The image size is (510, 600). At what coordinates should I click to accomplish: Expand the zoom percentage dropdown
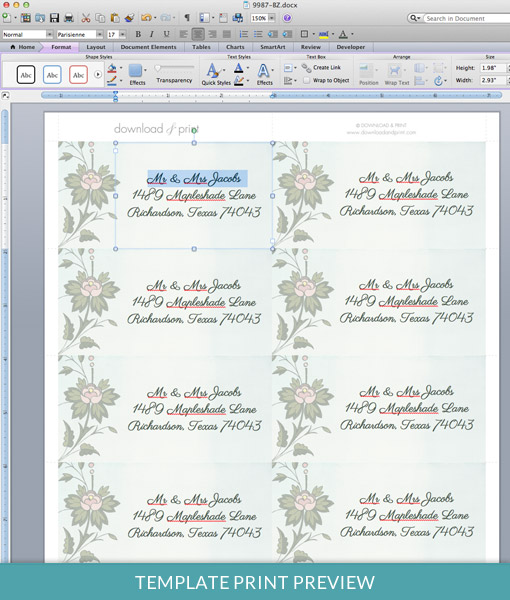(272, 18)
